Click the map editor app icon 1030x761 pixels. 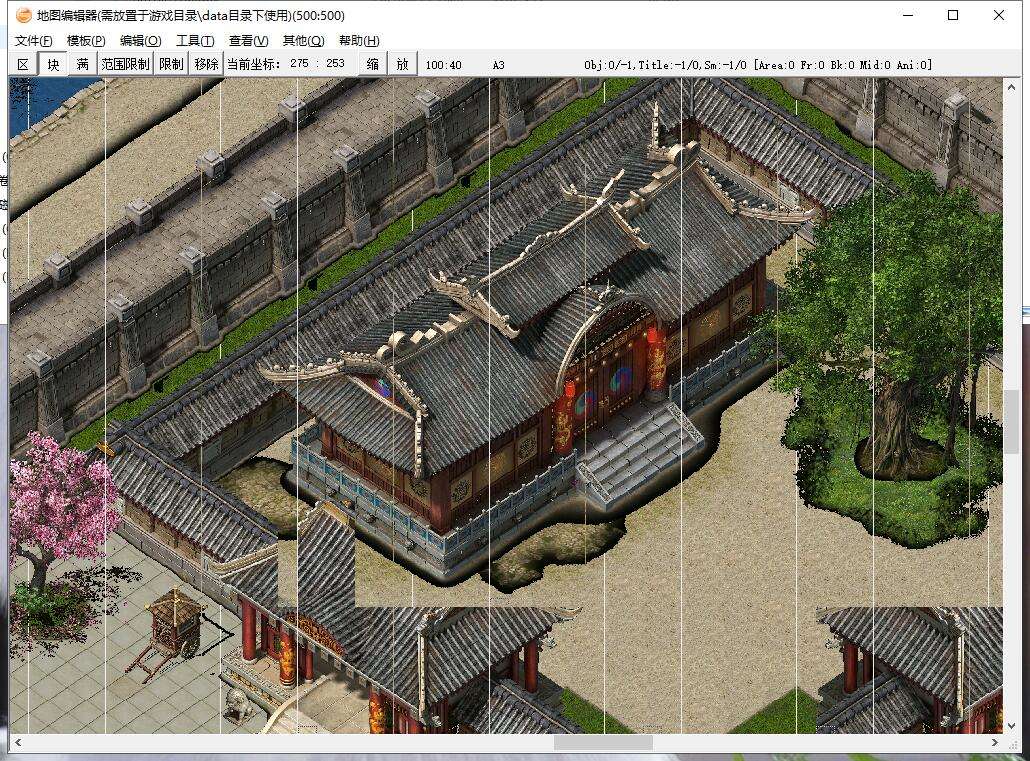coord(24,14)
